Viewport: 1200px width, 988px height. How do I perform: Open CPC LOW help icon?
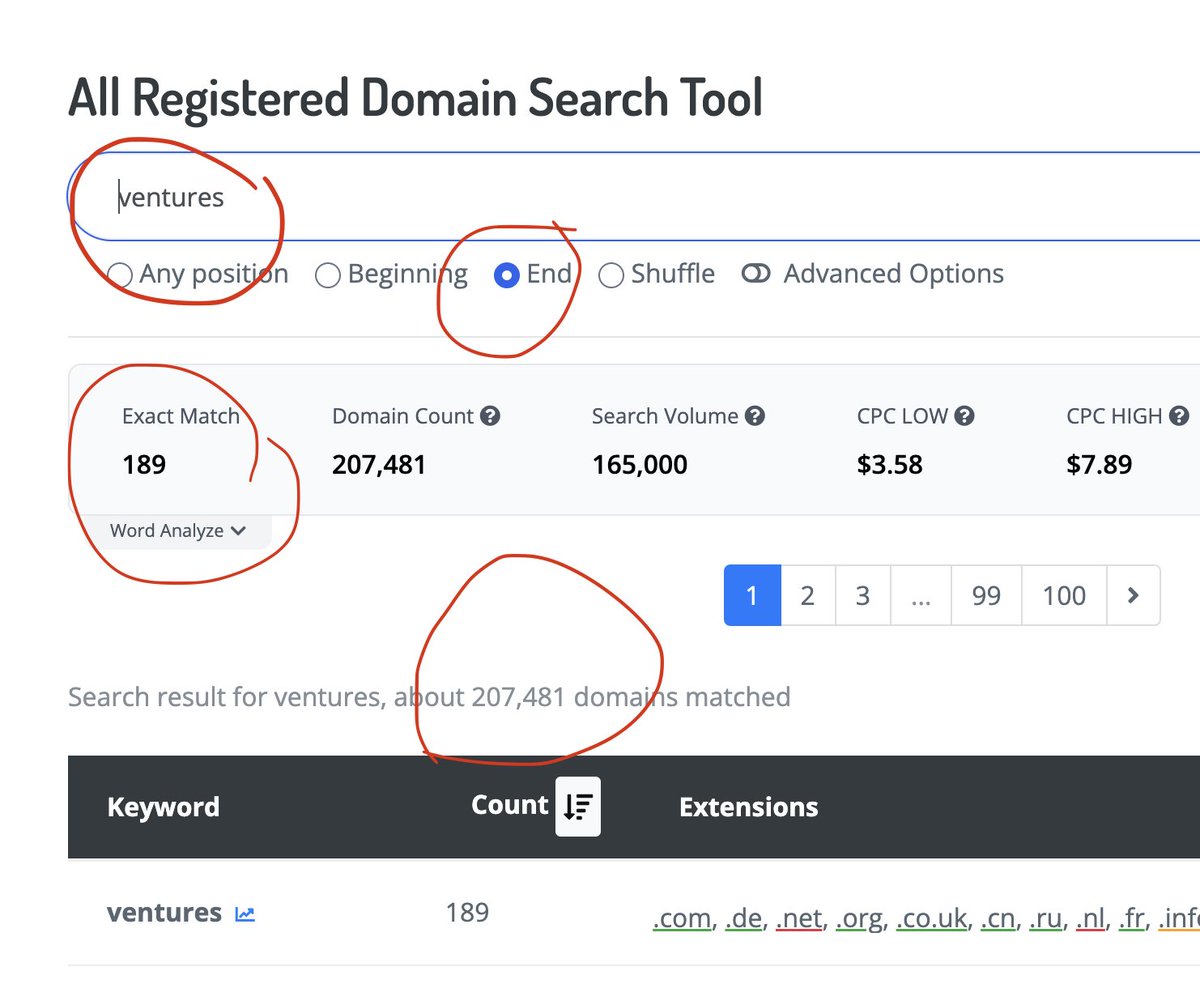point(964,416)
